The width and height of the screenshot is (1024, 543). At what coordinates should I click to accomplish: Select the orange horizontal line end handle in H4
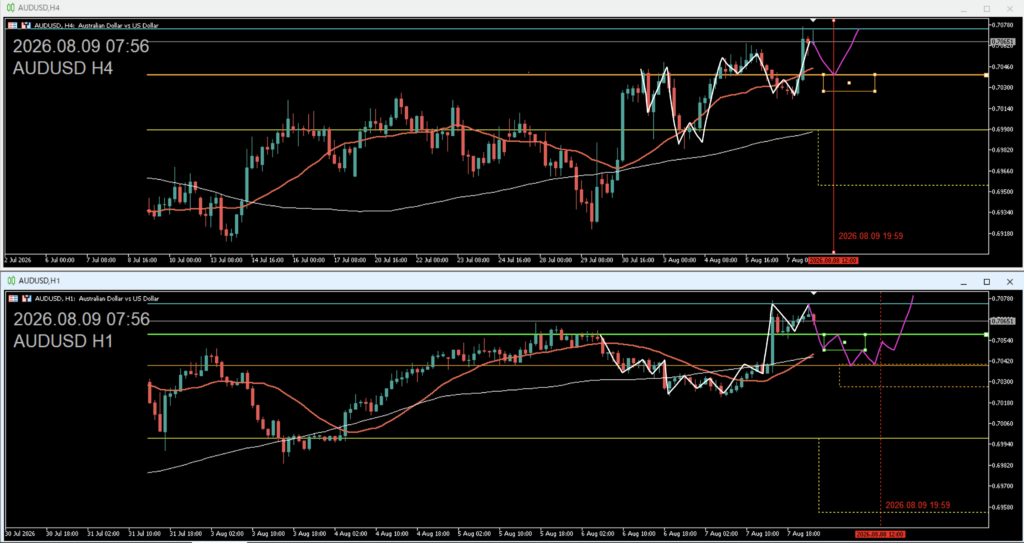click(x=985, y=74)
